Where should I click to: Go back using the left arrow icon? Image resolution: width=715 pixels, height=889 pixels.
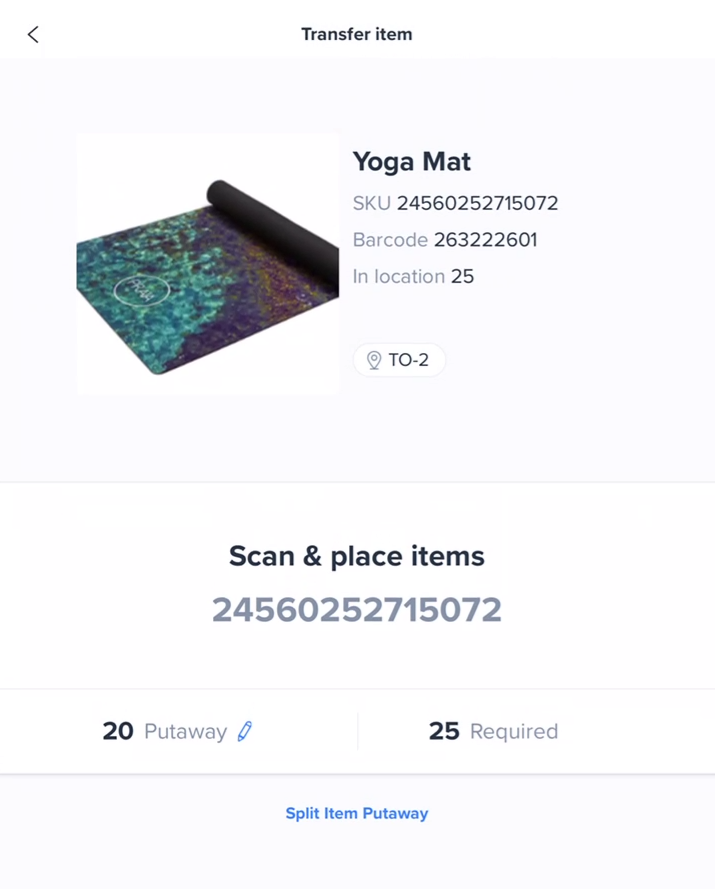tap(33, 35)
